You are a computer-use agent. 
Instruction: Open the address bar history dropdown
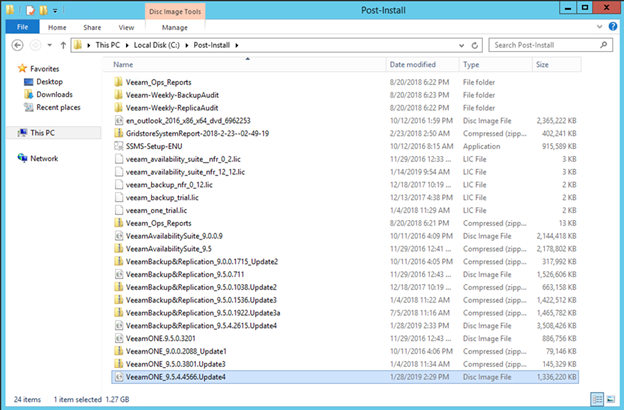pos(461,45)
